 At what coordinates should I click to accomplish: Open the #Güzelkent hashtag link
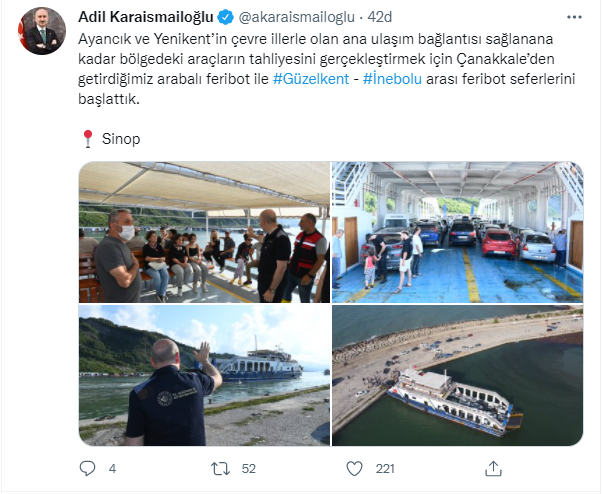point(311,79)
